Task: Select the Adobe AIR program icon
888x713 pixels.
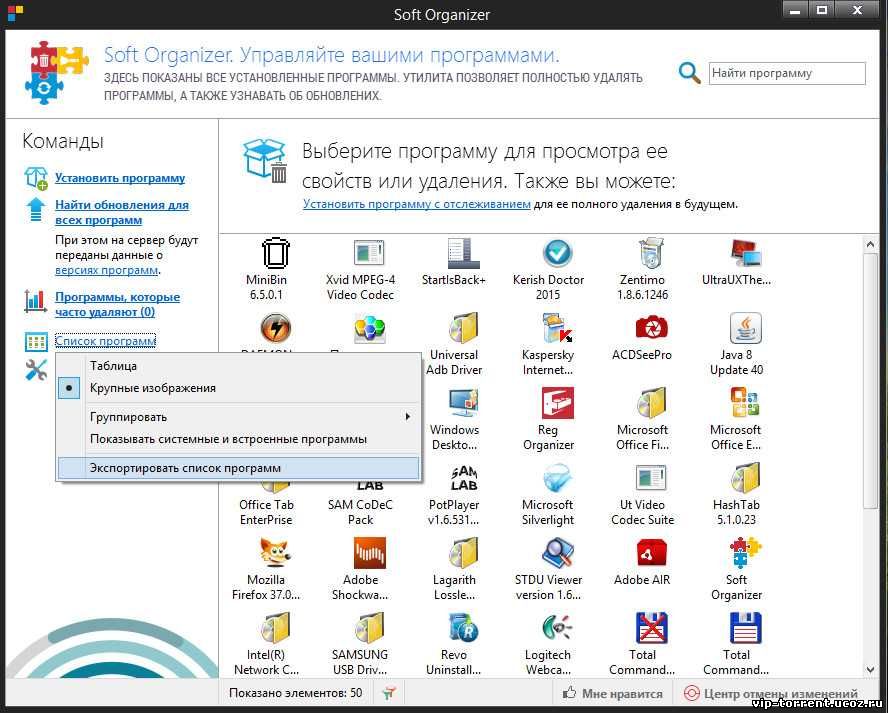Action: click(651, 553)
